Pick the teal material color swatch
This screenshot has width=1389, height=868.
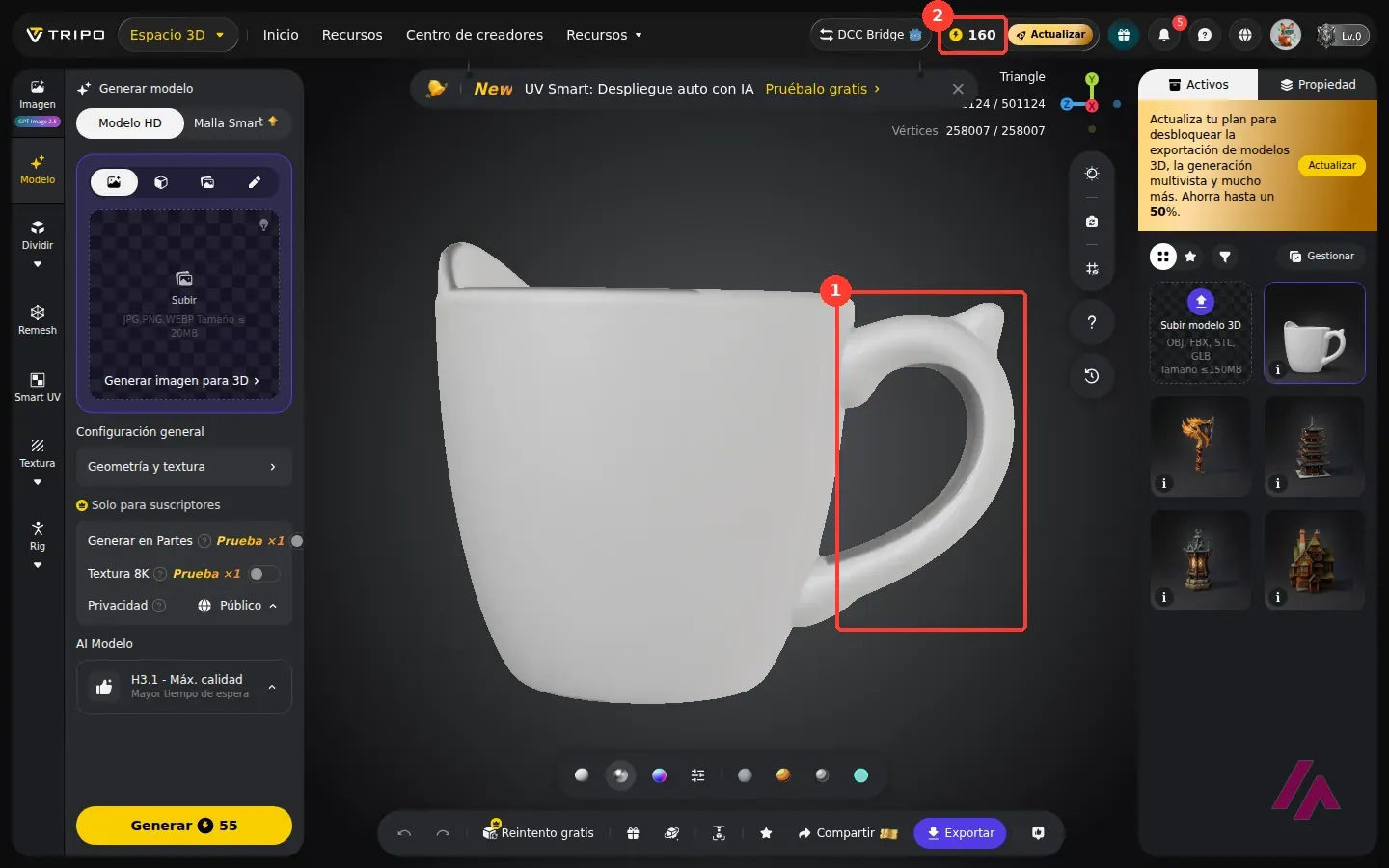click(861, 775)
